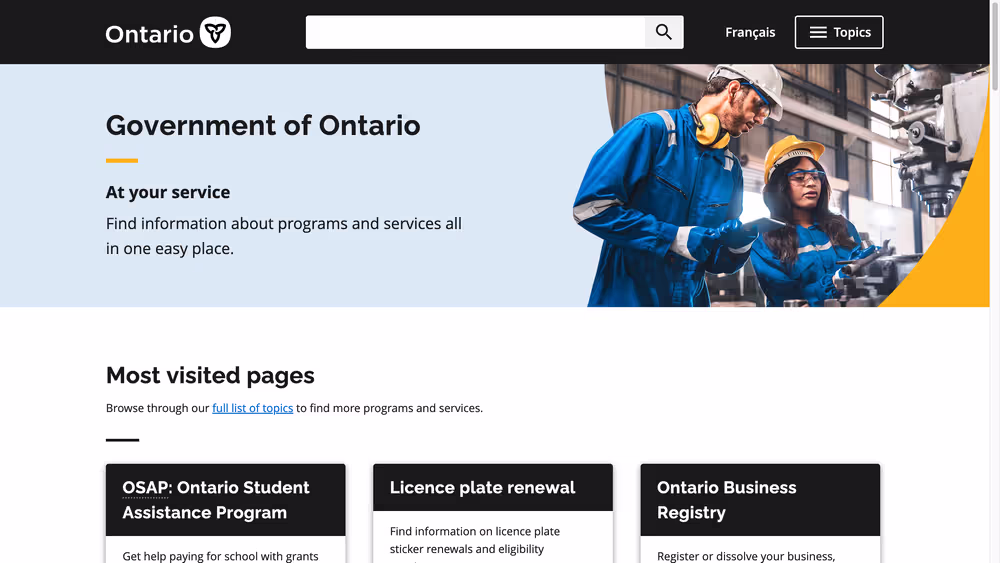The height and width of the screenshot is (563, 1000).
Task: Click the 'Most visited pages' heading
Action: [x=210, y=376]
